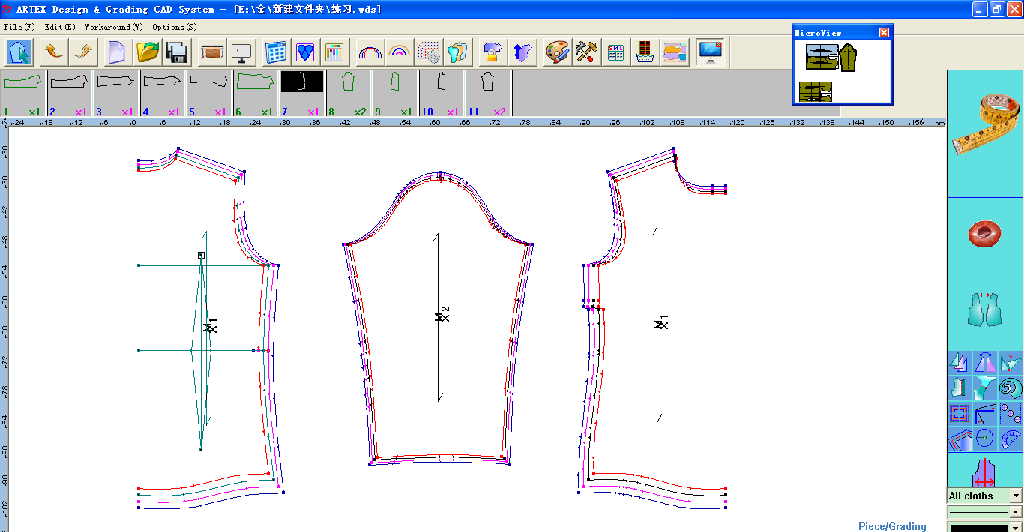Click the undo arrow icon
The height and width of the screenshot is (532, 1024).
(53, 51)
